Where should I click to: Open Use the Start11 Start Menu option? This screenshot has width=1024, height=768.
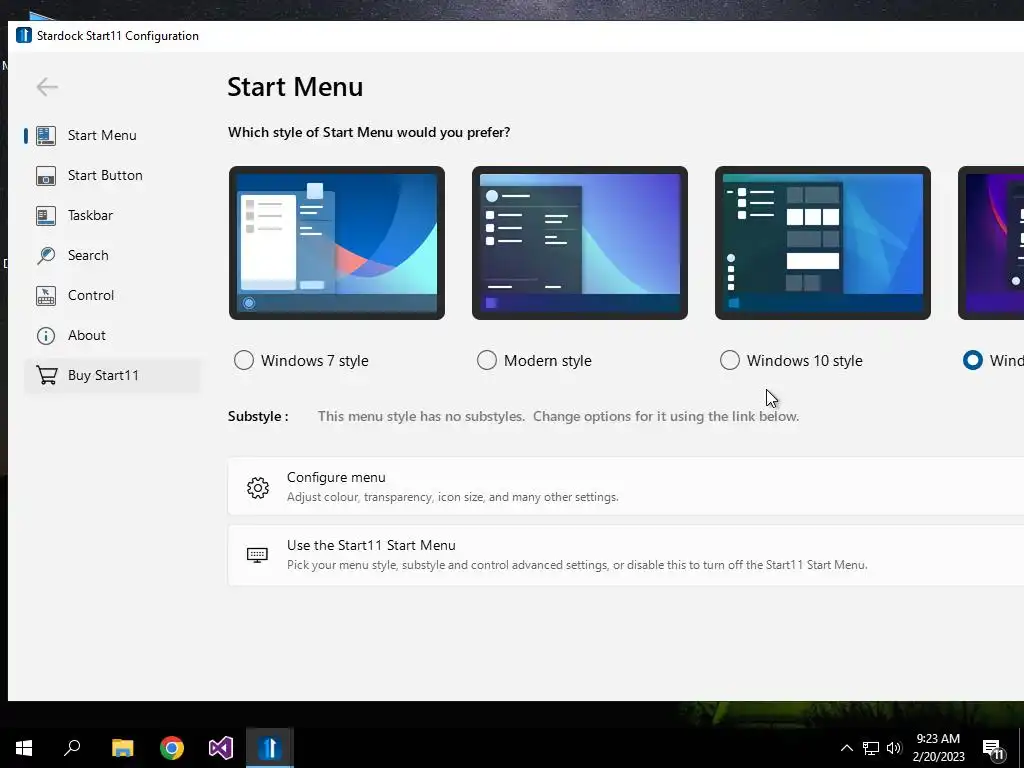626,555
